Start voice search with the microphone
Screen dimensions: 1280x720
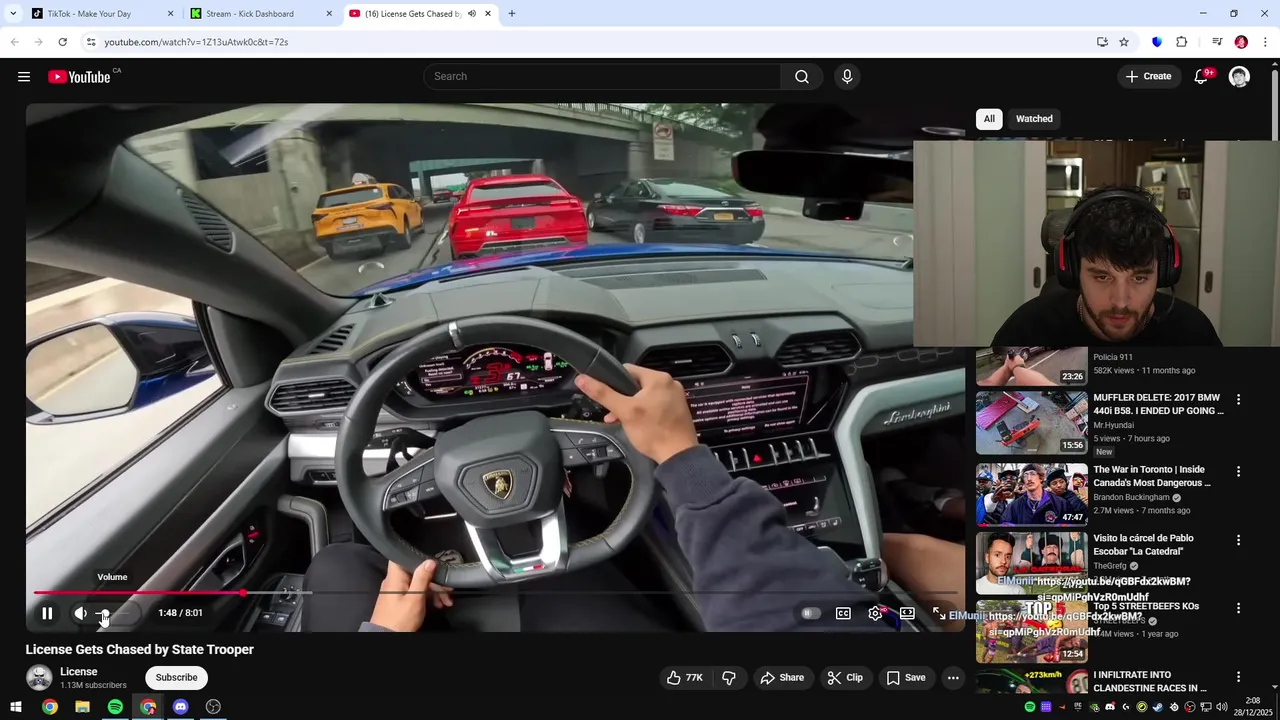(847, 77)
